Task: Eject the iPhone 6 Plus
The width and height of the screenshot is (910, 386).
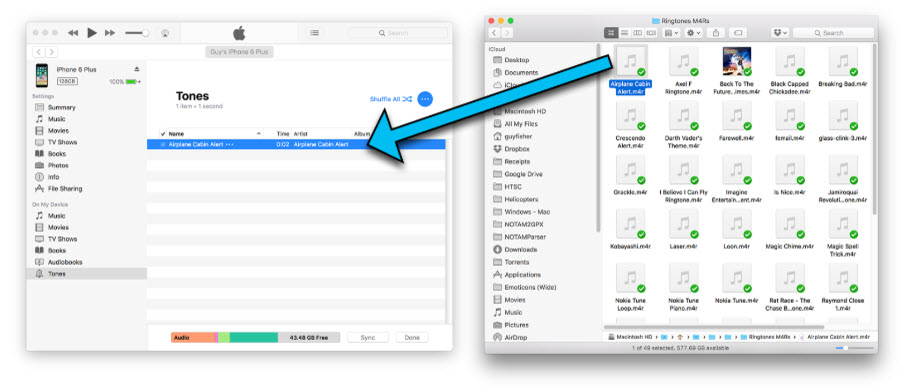Action: (x=137, y=69)
